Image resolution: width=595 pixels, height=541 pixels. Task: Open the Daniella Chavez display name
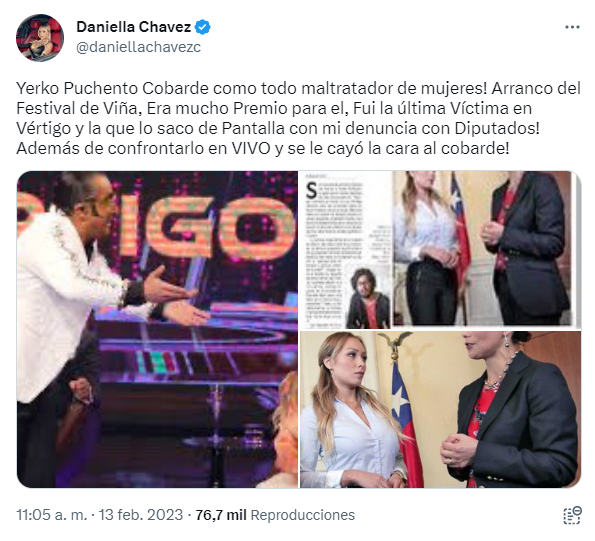(x=134, y=27)
